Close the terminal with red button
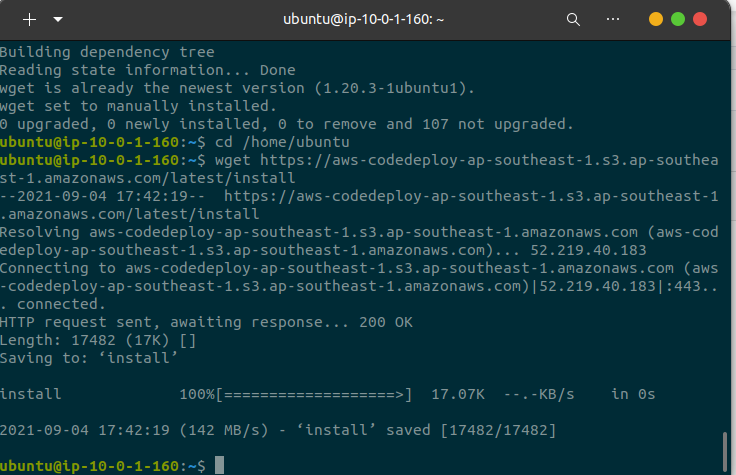This screenshot has width=736, height=475. 700,19
